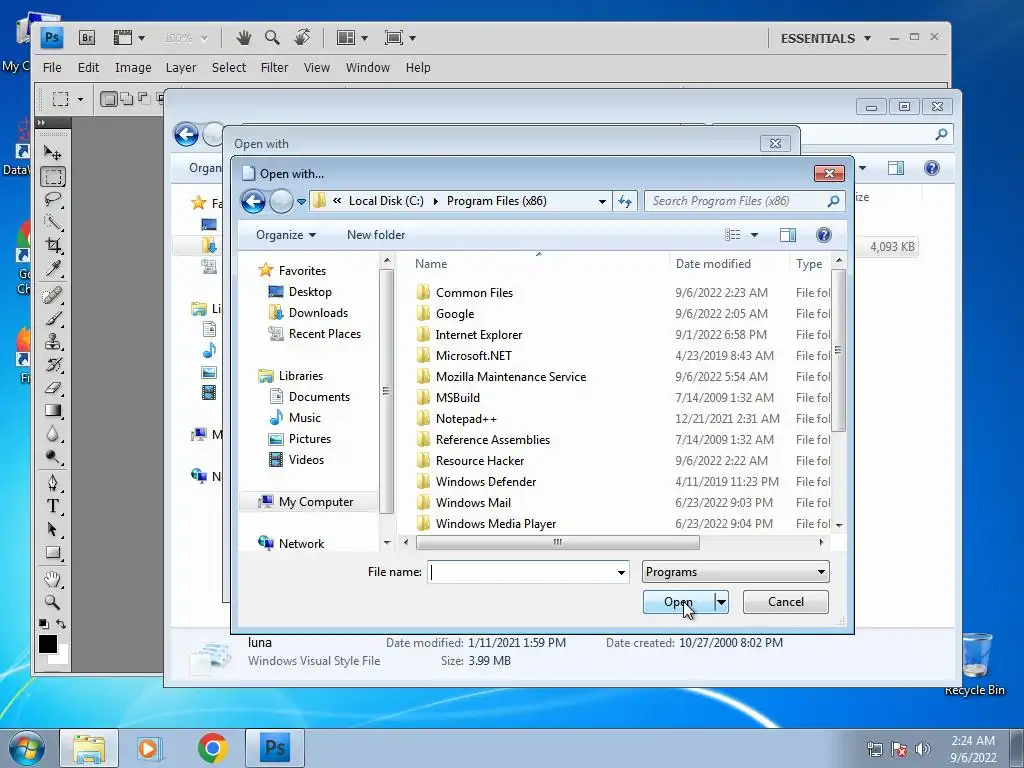Open the Image menu in Photoshop
This screenshot has width=1024, height=768.
tap(133, 67)
